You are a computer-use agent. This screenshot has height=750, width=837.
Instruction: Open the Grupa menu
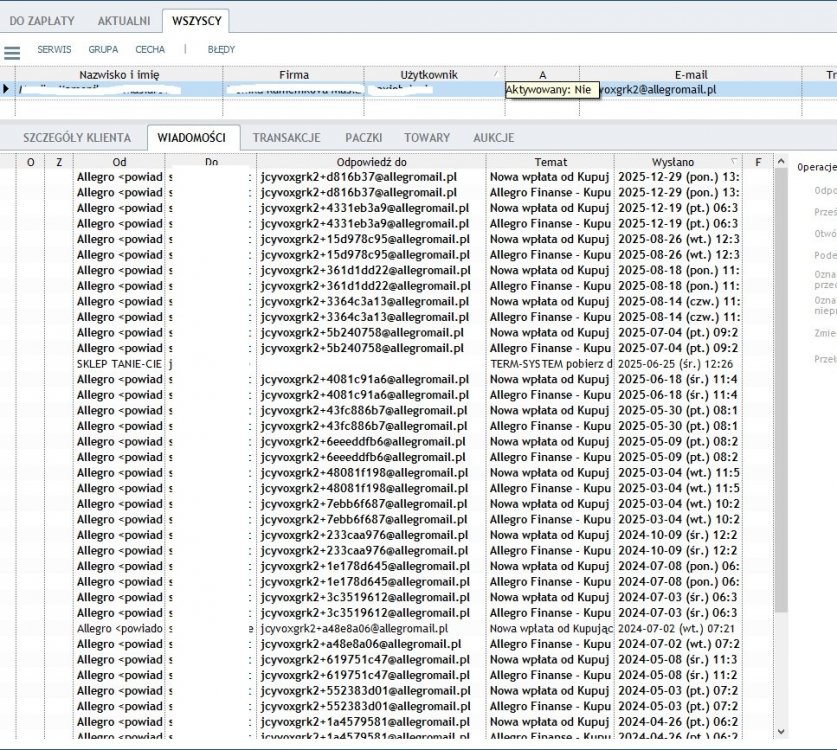(103, 49)
